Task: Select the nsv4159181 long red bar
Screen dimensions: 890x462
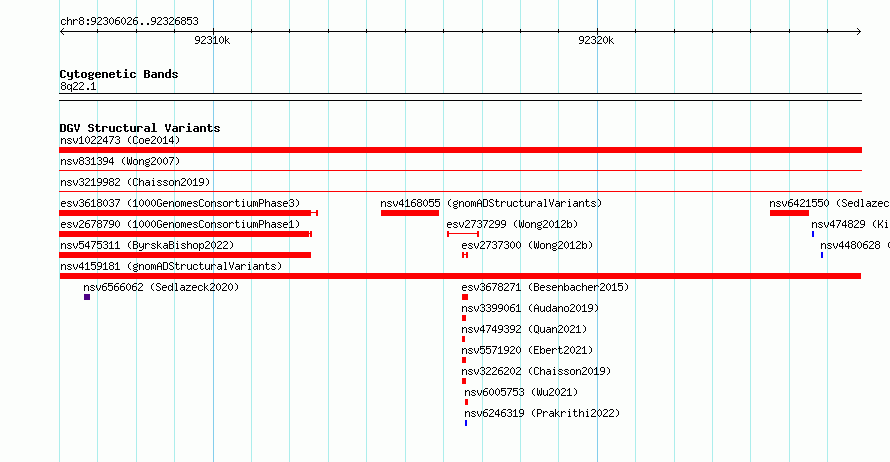Action: [x=460, y=276]
